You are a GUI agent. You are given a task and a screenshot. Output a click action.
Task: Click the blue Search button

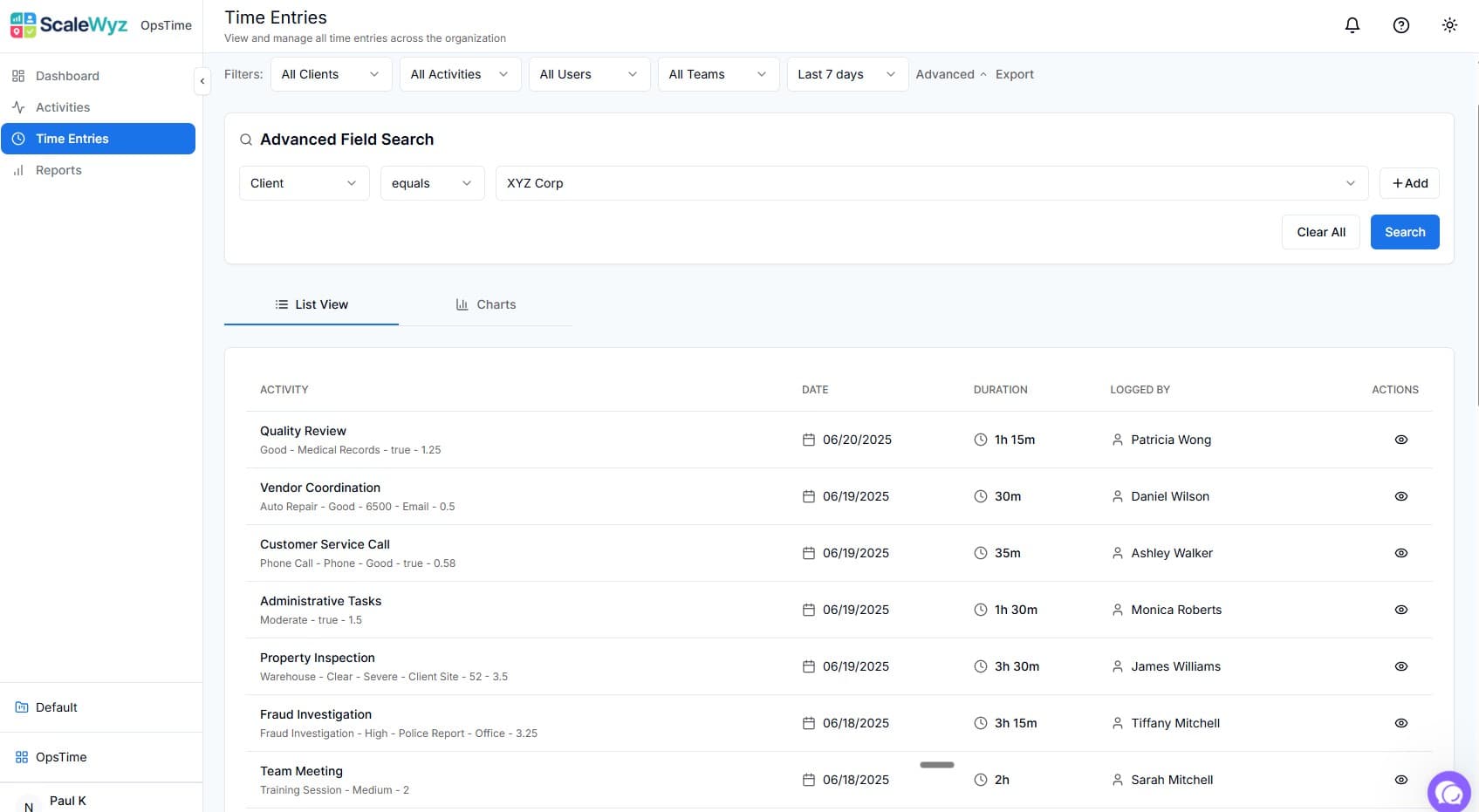click(x=1404, y=232)
